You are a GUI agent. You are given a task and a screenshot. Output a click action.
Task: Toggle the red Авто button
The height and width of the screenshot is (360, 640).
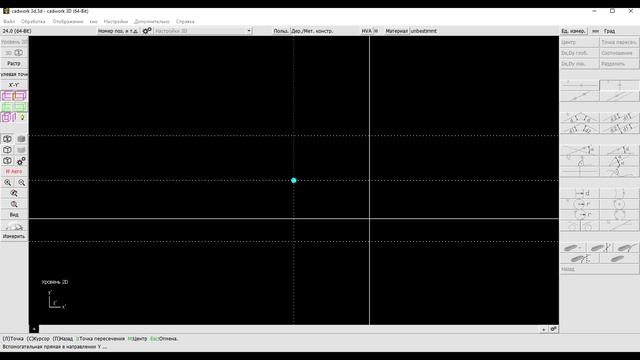14,171
